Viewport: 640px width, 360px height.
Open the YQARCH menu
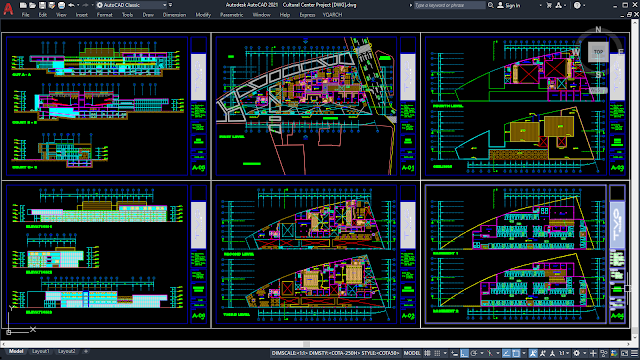[332, 15]
